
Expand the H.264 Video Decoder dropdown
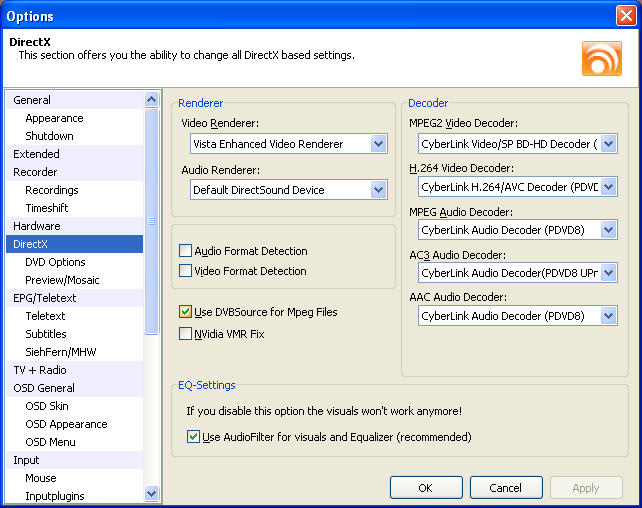point(609,187)
